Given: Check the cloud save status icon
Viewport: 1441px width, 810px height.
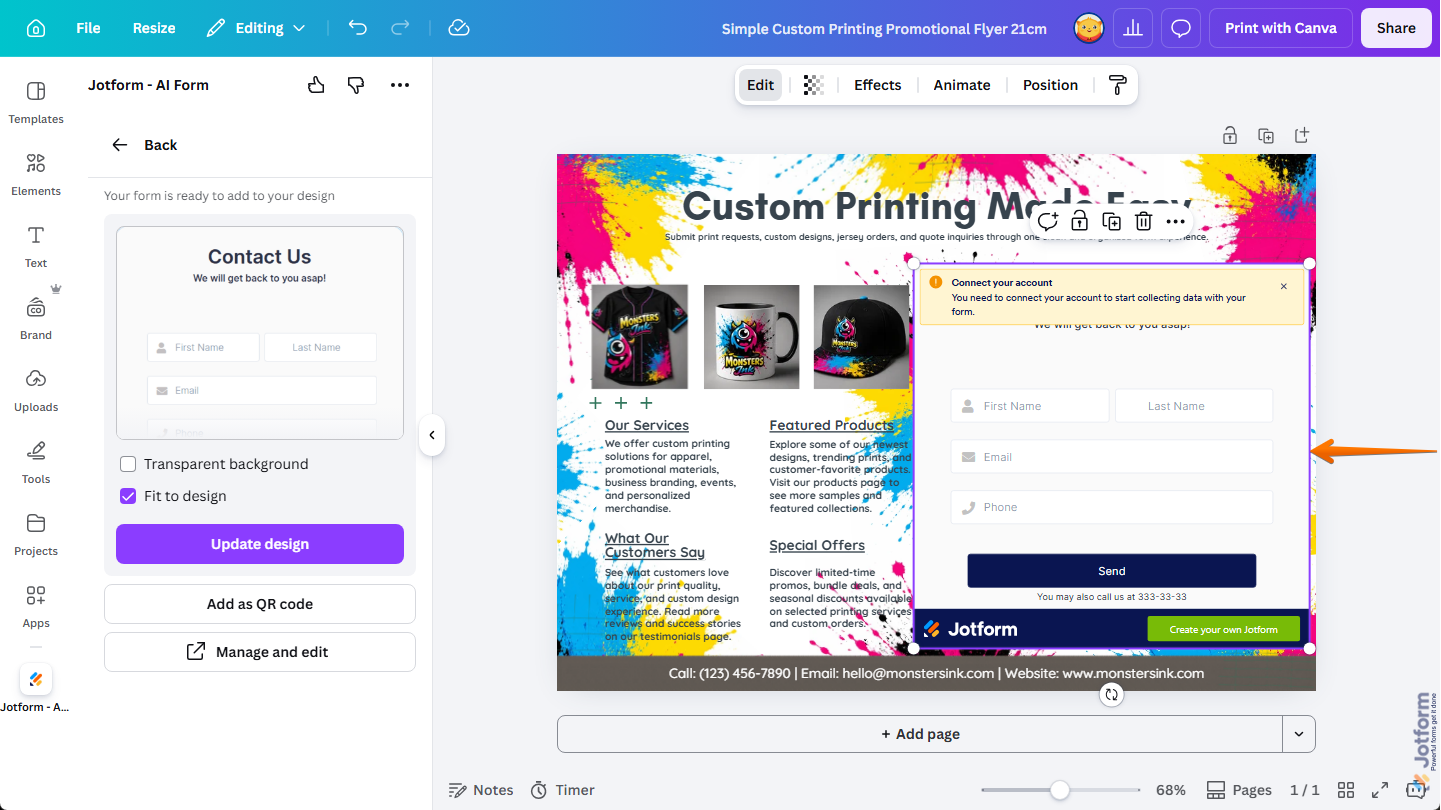Looking at the screenshot, I should click(459, 28).
